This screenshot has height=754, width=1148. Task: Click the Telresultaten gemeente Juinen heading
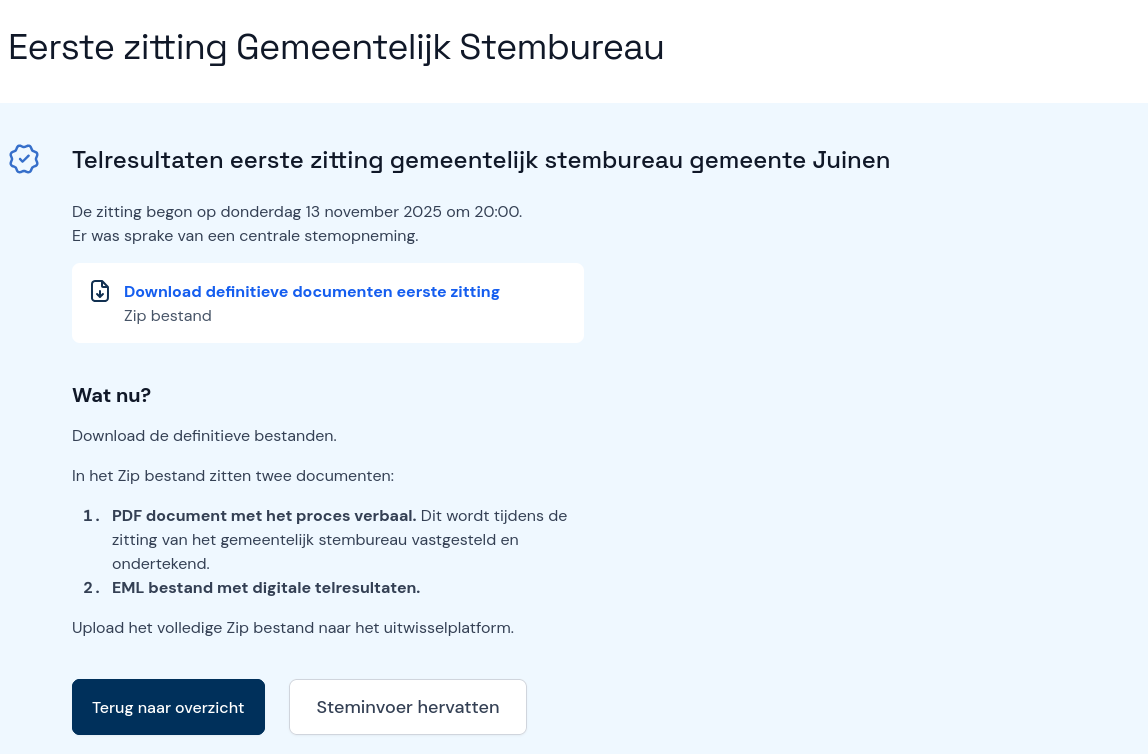[x=480, y=159]
